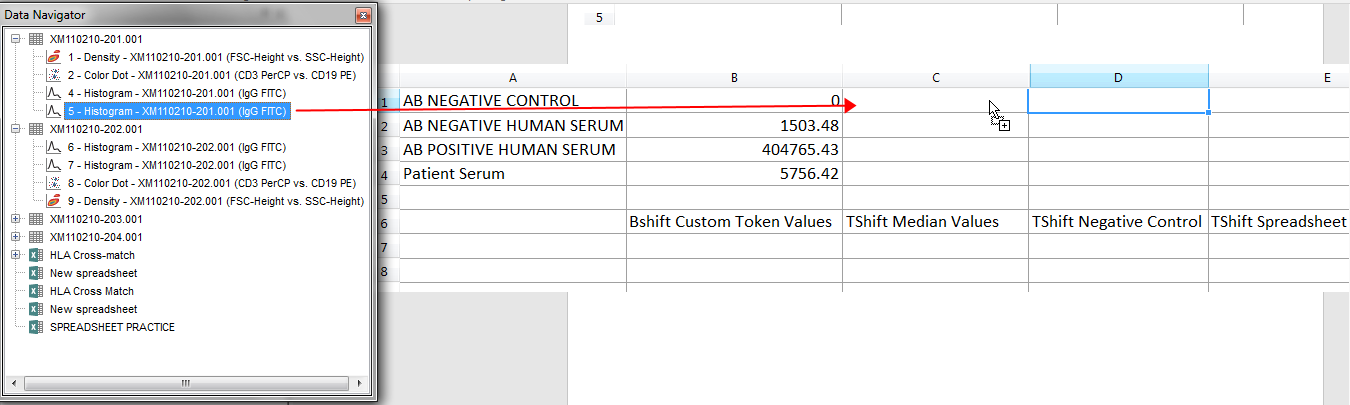Click cell containing 404765.43

[734, 150]
